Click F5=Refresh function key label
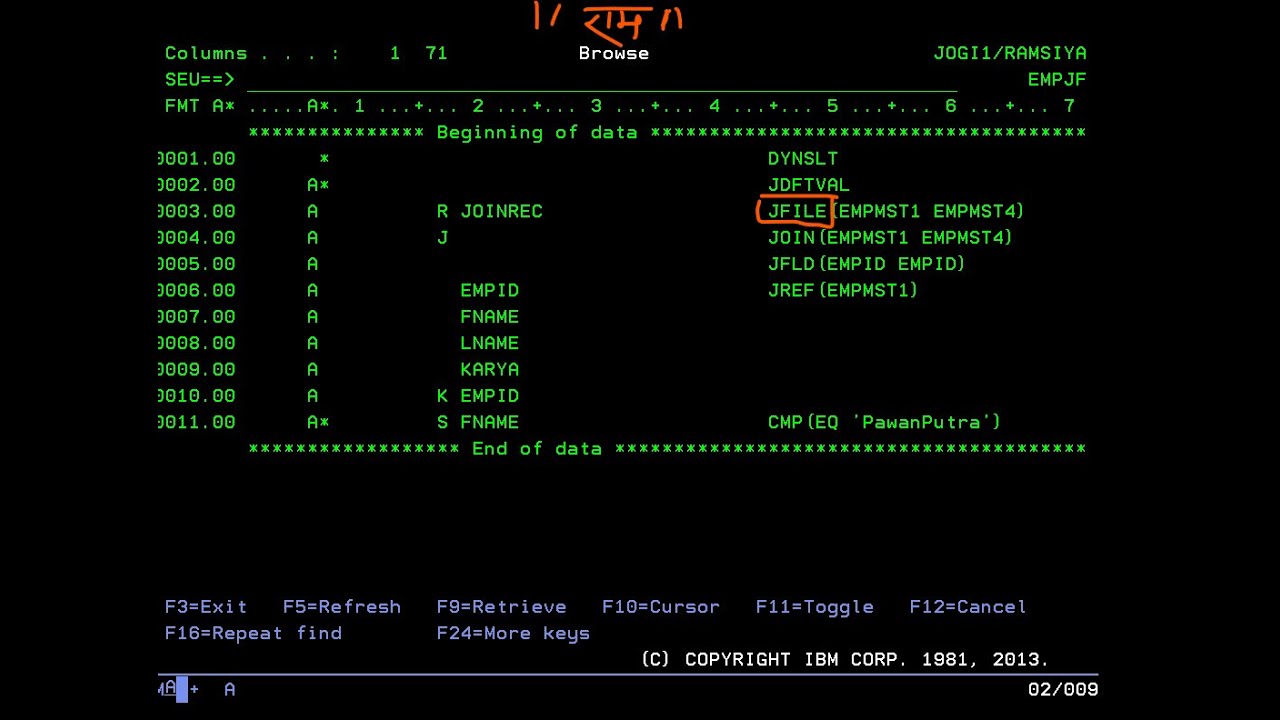1280x720 pixels. click(x=342, y=607)
